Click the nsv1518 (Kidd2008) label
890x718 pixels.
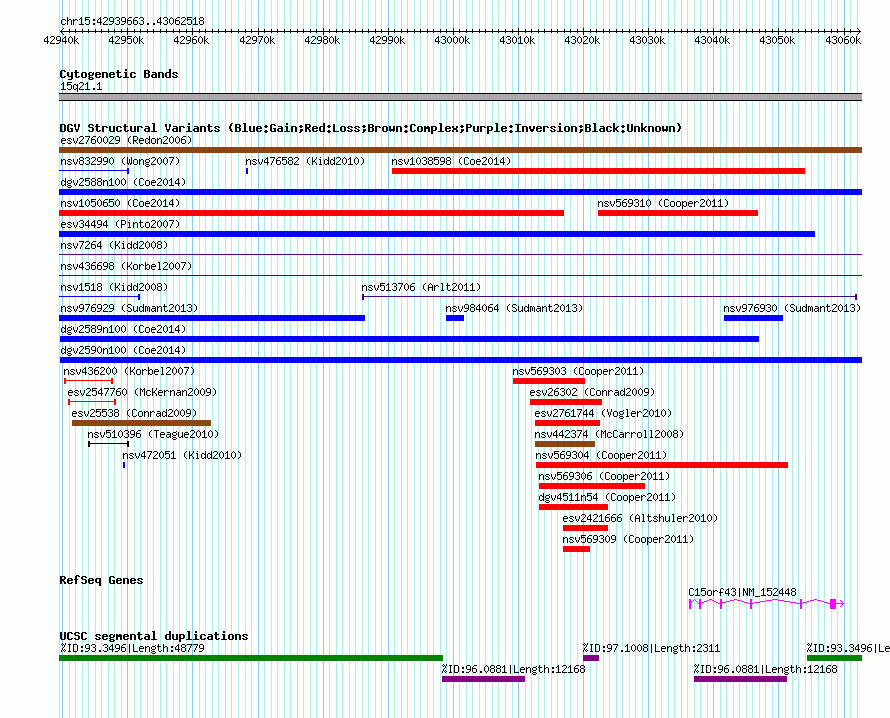[x=114, y=287]
